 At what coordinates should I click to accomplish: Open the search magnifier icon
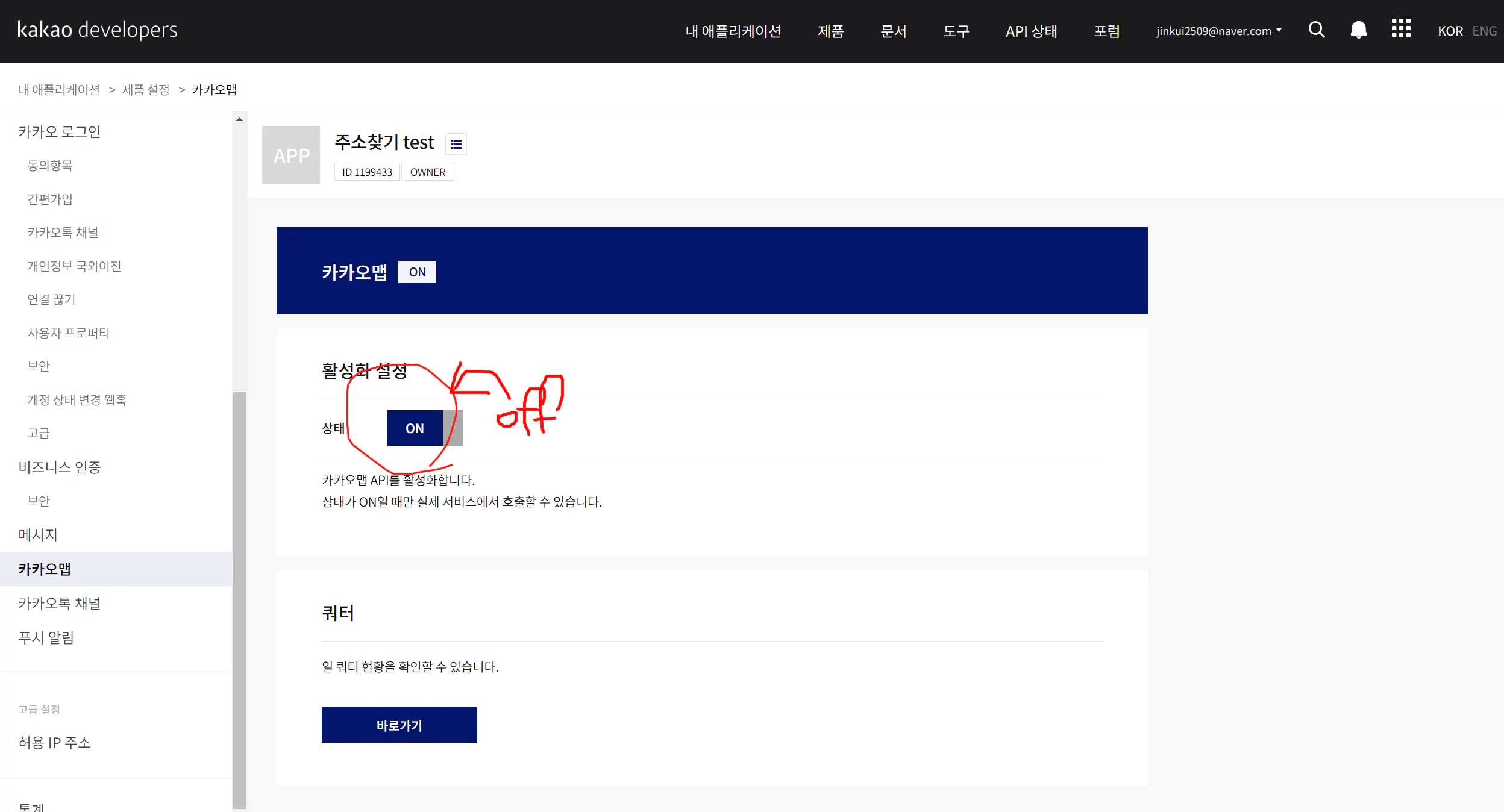(1317, 30)
